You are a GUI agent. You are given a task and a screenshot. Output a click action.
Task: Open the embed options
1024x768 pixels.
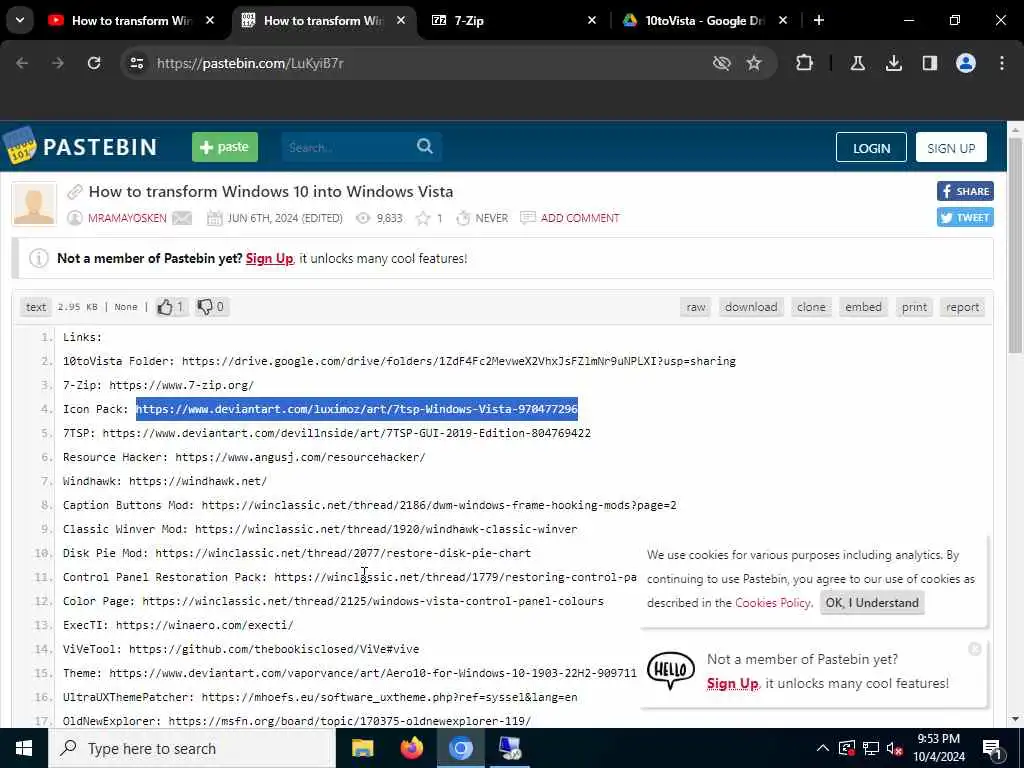[863, 307]
